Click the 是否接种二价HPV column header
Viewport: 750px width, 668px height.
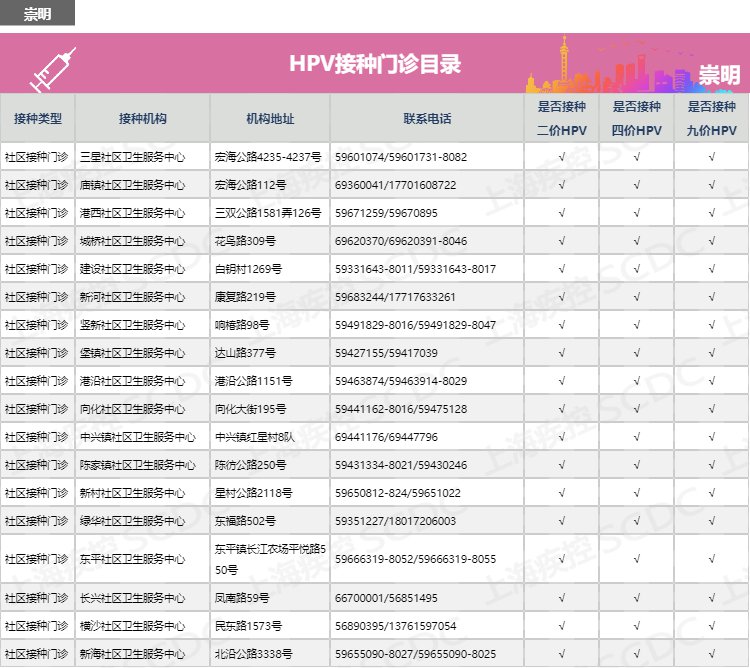pos(561,118)
